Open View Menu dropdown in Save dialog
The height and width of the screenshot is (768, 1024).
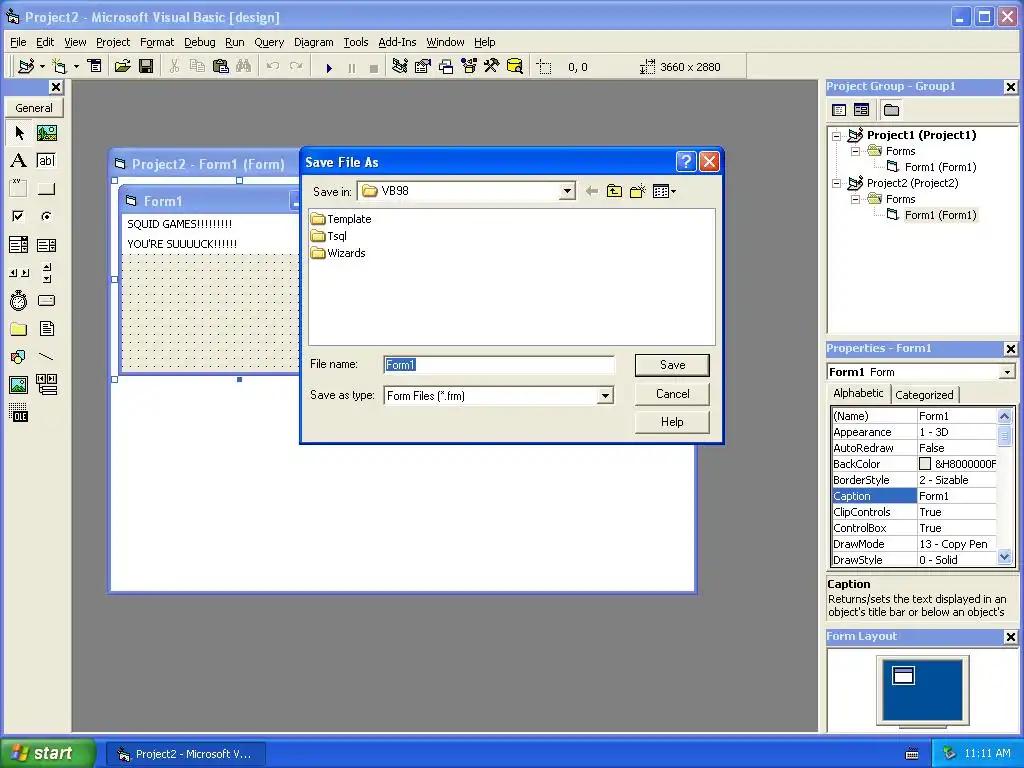[664, 191]
